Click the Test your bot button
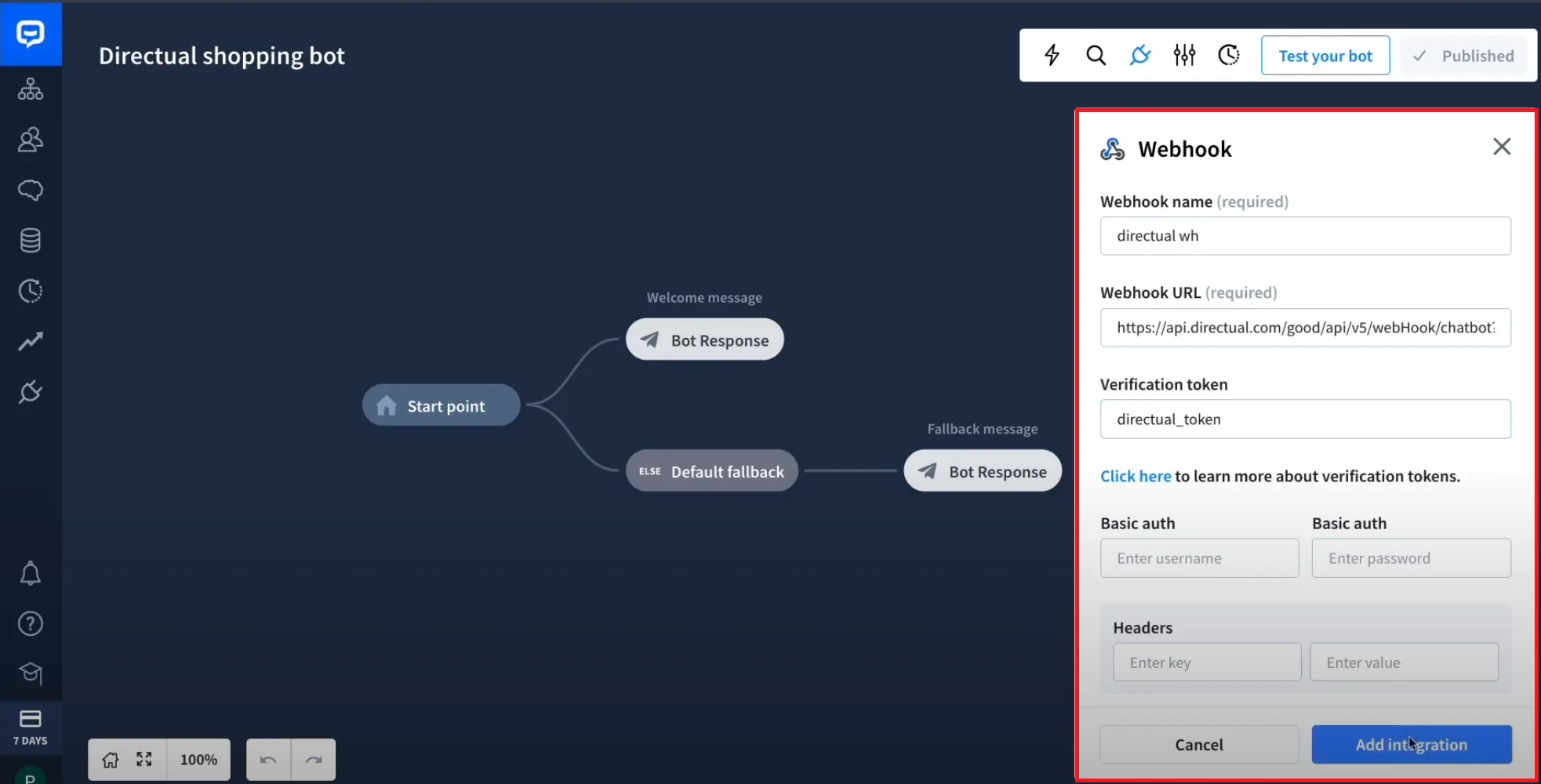1541x784 pixels. click(1325, 56)
